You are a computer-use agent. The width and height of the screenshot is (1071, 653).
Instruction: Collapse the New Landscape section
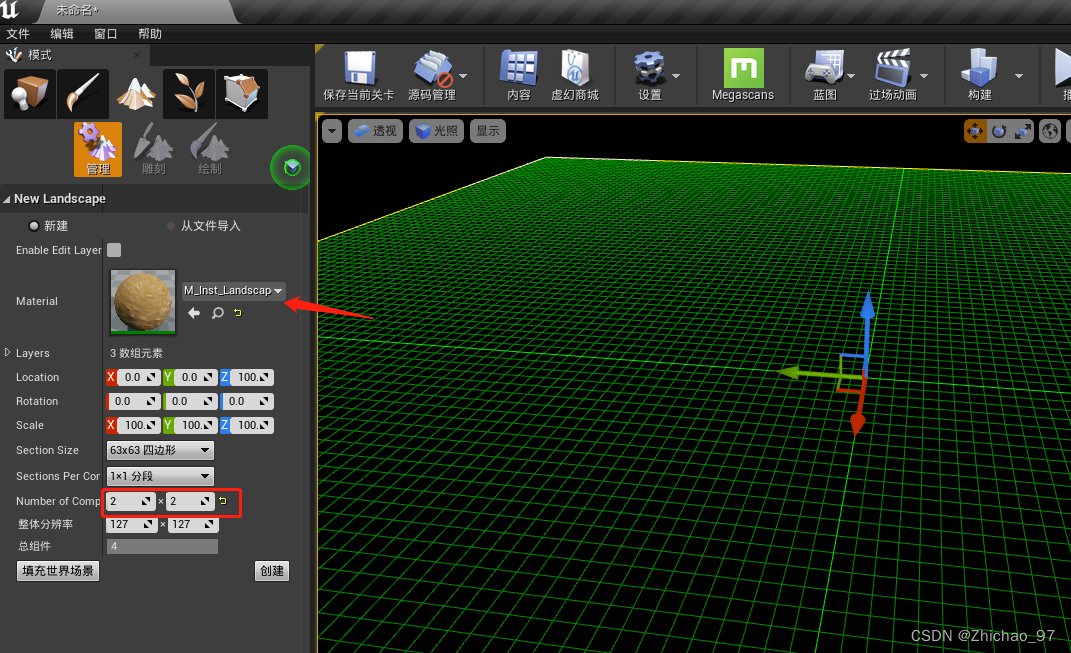coord(7,199)
